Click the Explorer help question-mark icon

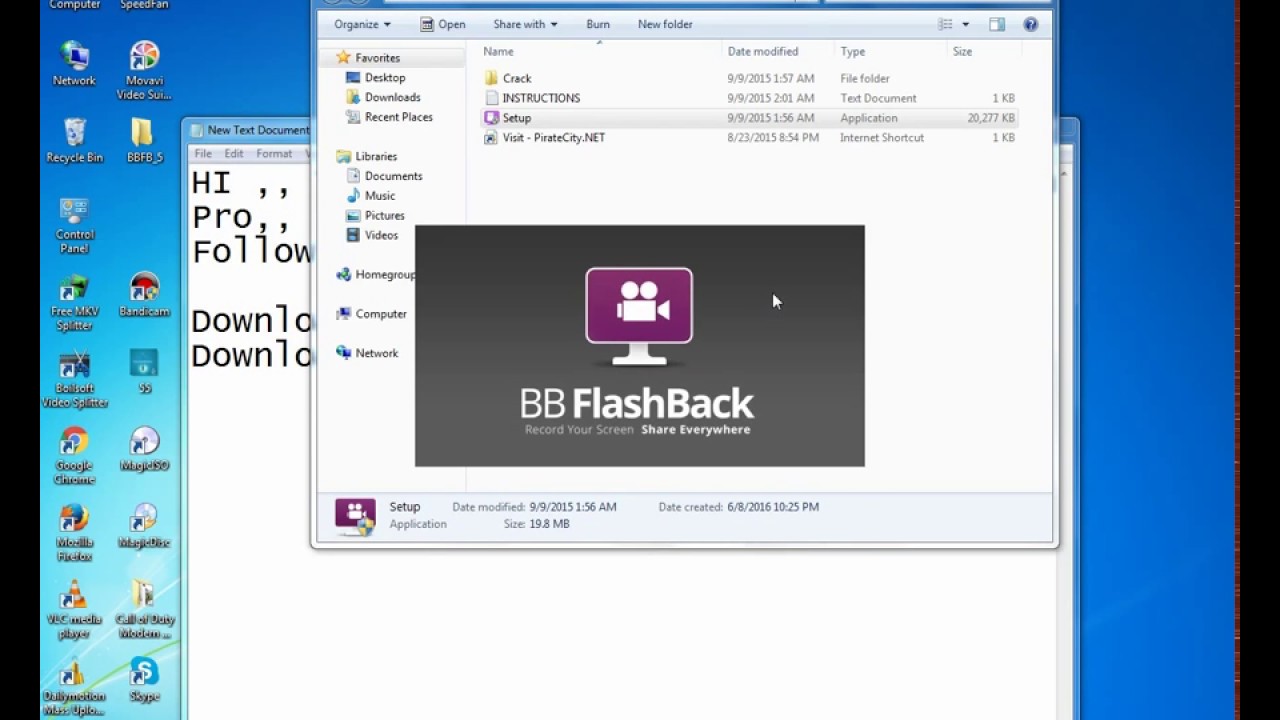[x=1031, y=24]
